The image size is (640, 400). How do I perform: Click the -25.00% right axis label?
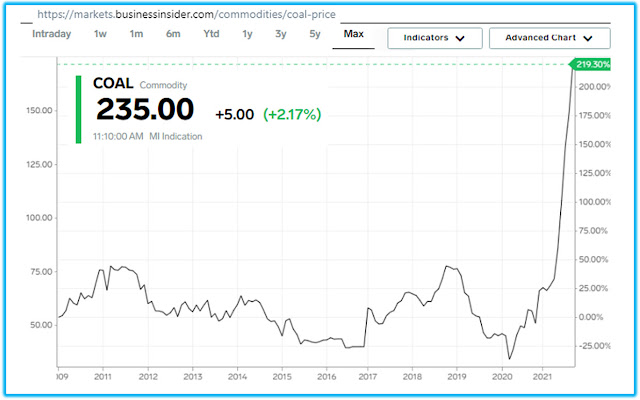pos(594,346)
